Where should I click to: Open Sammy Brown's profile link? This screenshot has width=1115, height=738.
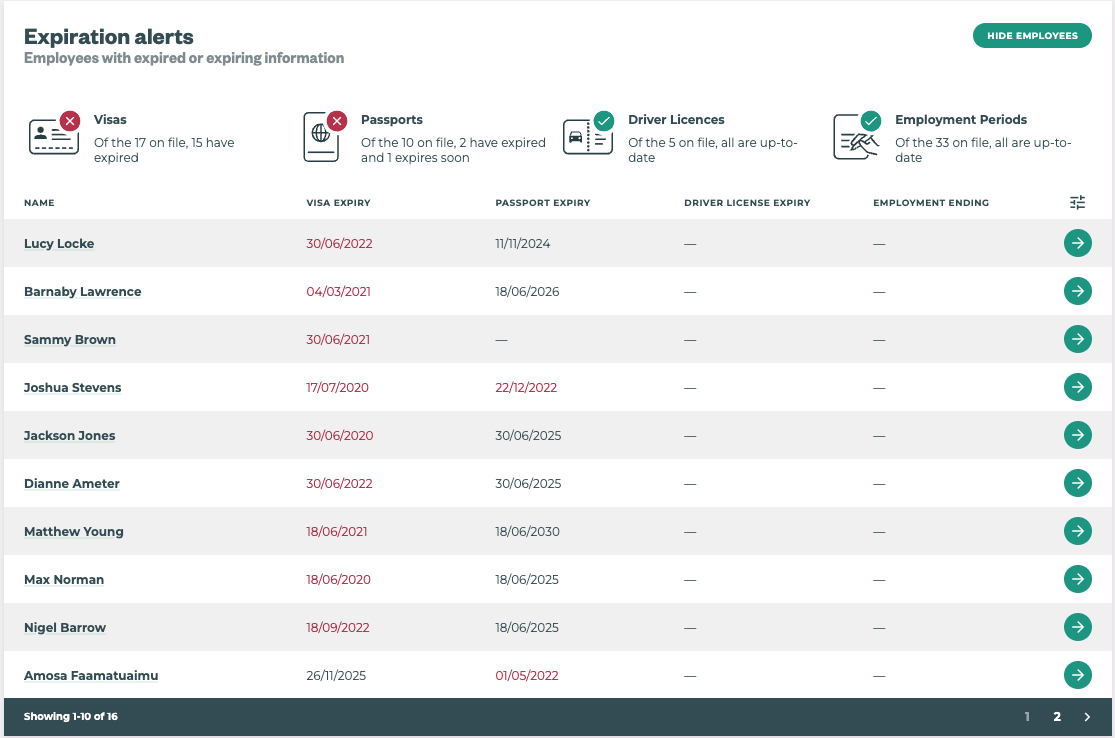[x=70, y=340]
